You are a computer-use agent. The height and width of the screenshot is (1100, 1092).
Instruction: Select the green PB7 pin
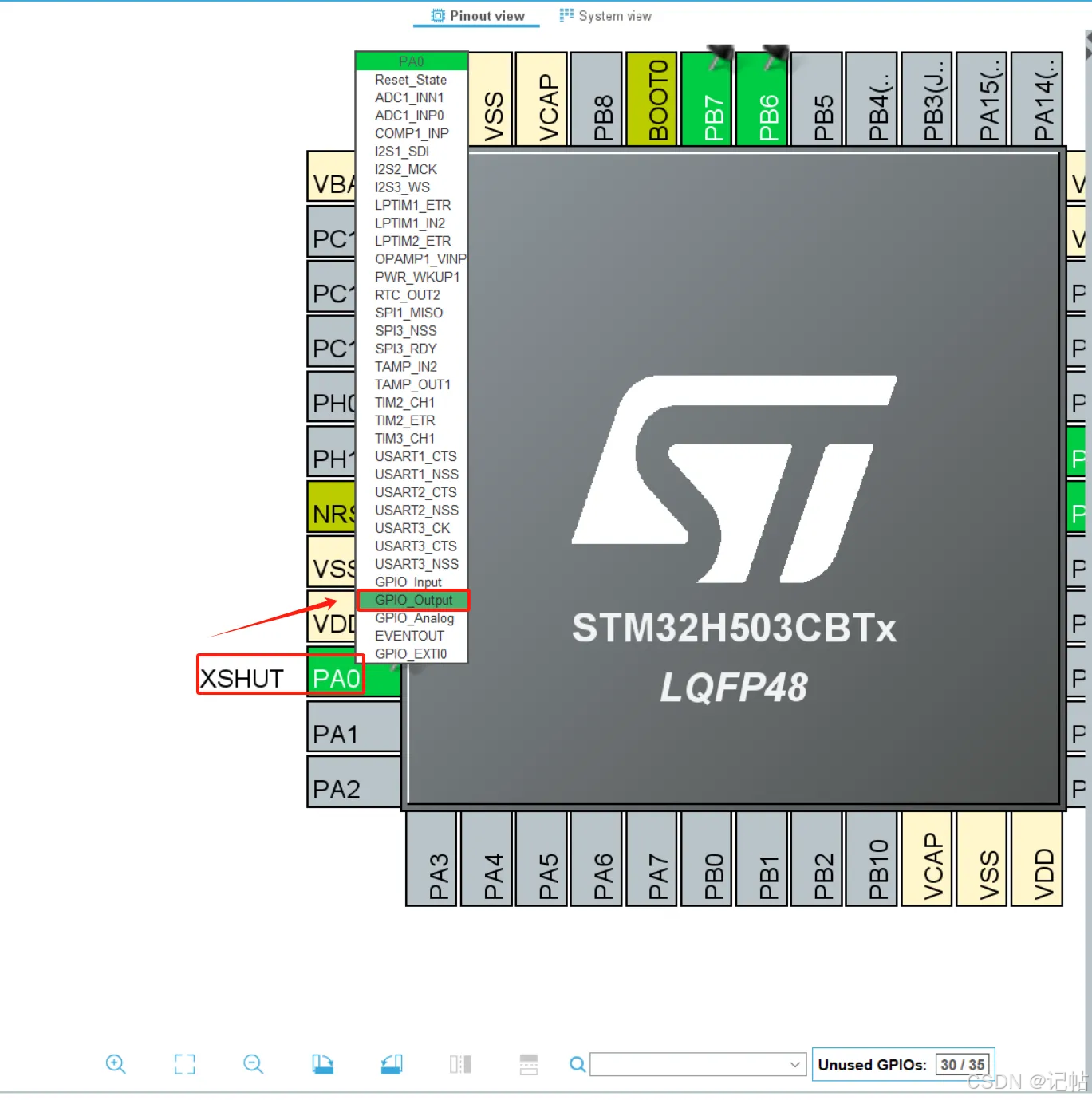[707, 100]
